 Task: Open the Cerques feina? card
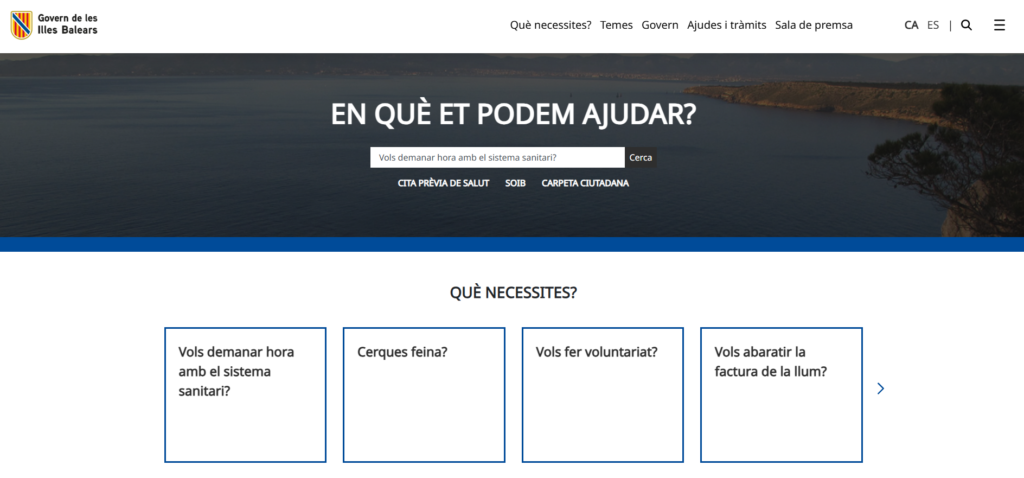pyautogui.click(x=424, y=394)
